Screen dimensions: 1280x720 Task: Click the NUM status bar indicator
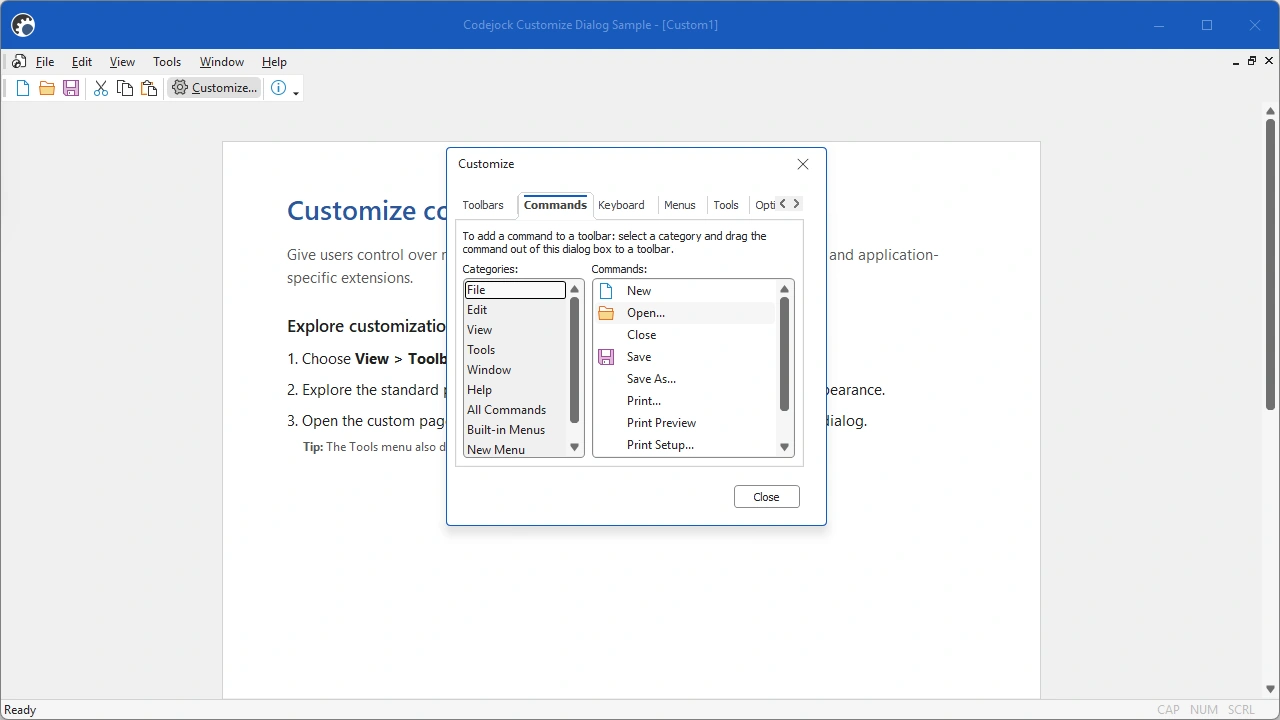(1204, 710)
